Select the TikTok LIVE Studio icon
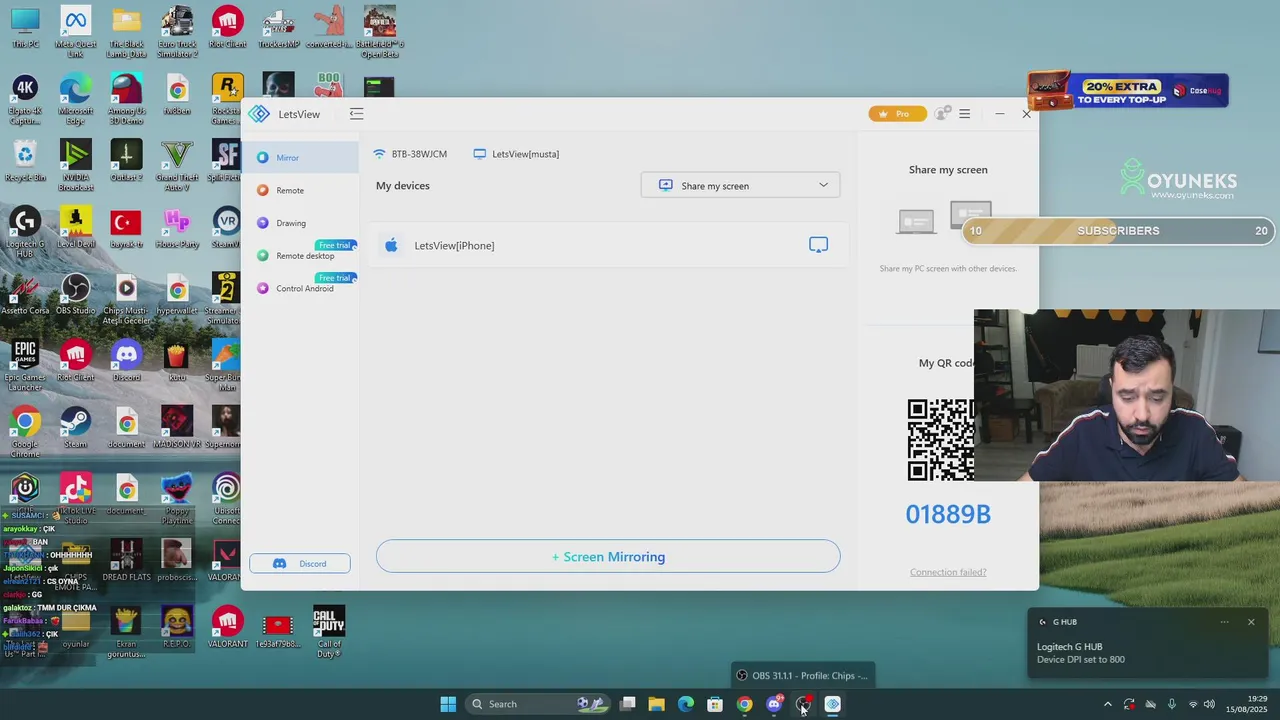Image resolution: width=1280 pixels, height=720 pixels. (75, 498)
